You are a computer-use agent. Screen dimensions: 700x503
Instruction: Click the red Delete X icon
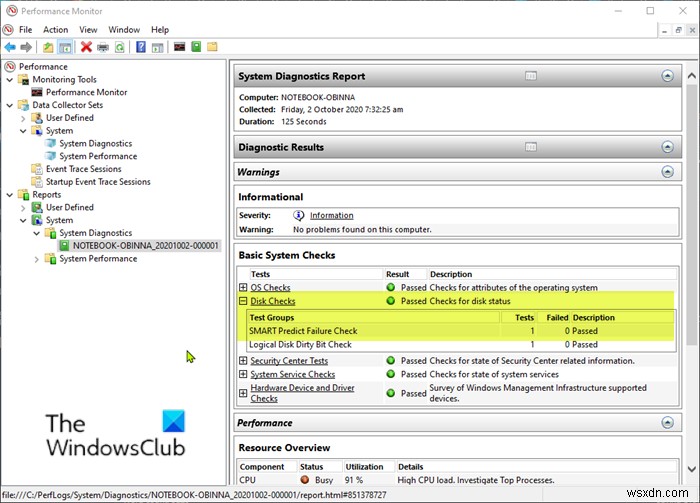(86, 46)
